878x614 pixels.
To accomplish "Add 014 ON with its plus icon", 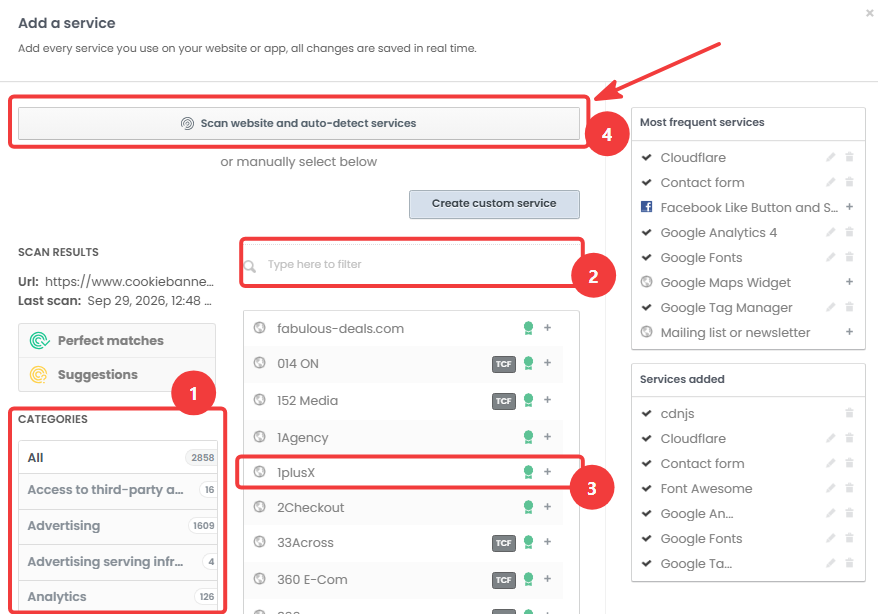I will [x=548, y=363].
